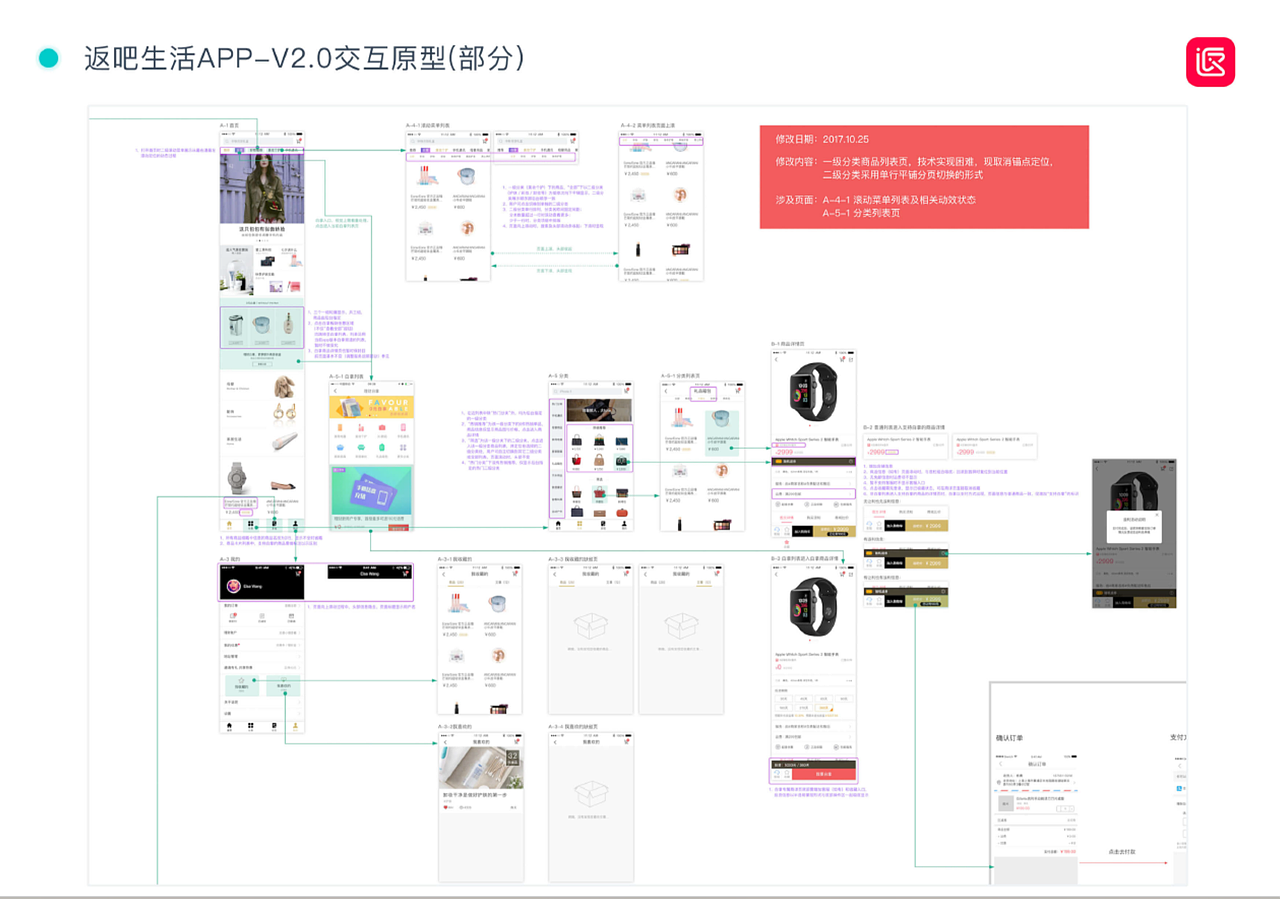Tap the search magnifier icon in the homepage search bar
Screen dimensions: 1280x899
[228, 141]
